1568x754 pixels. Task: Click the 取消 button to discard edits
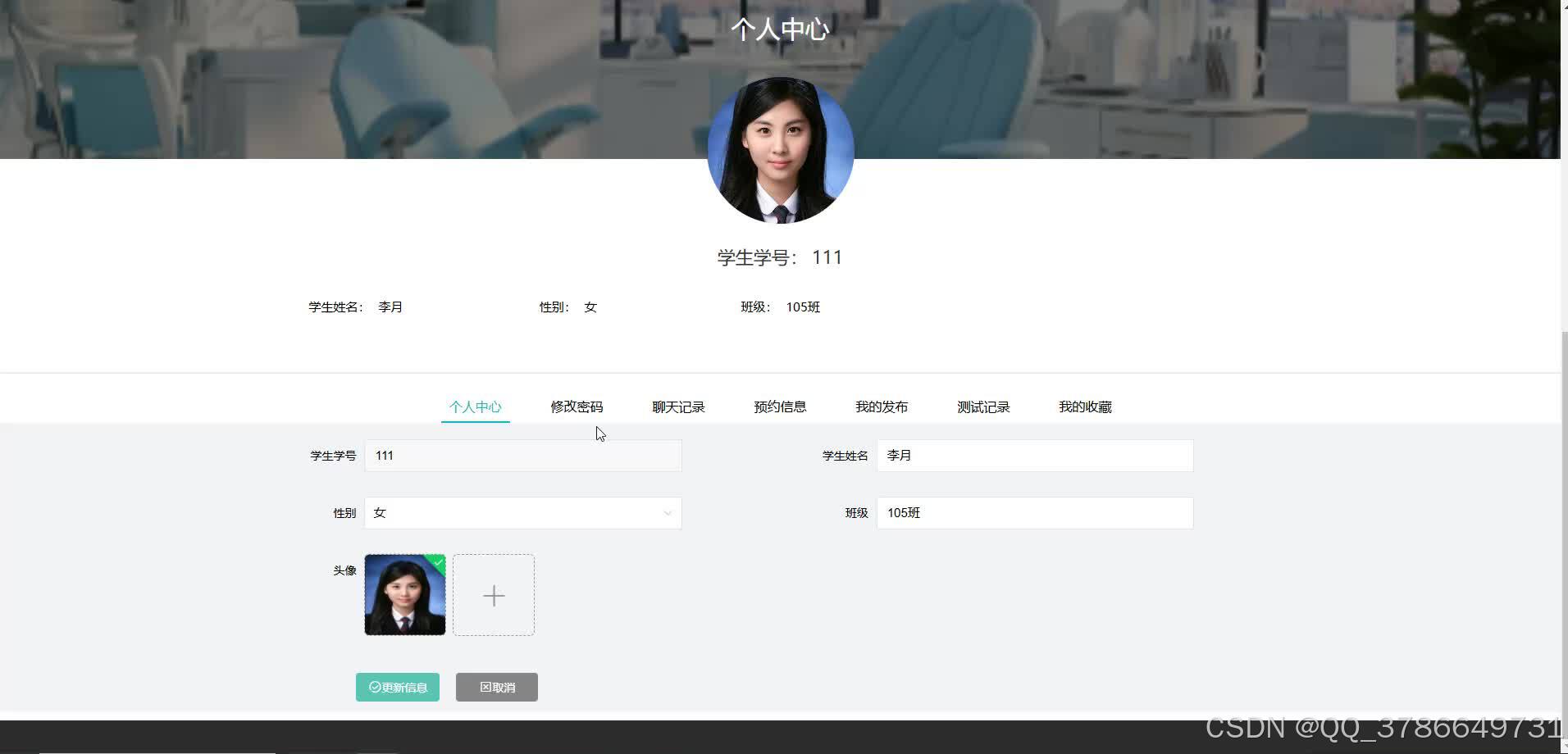click(496, 687)
